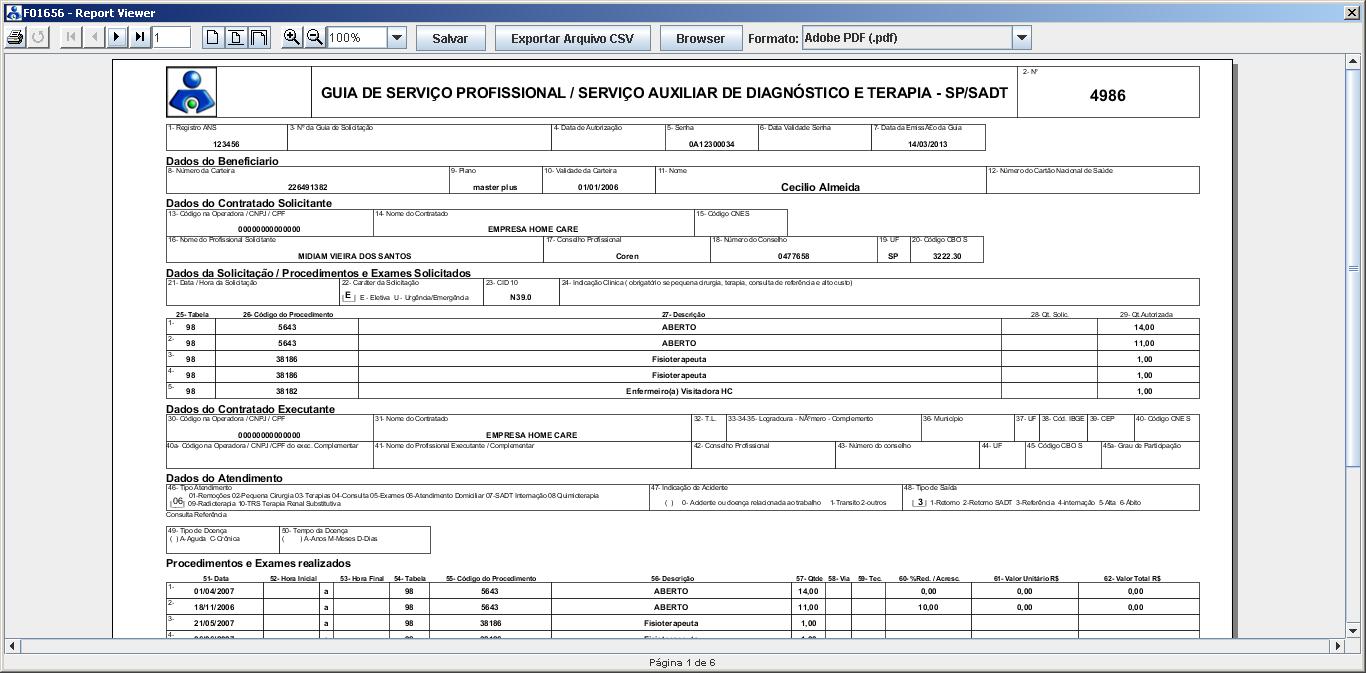Click the 100% zoom text field
Image resolution: width=1366 pixels, height=673 pixels.
click(357, 38)
